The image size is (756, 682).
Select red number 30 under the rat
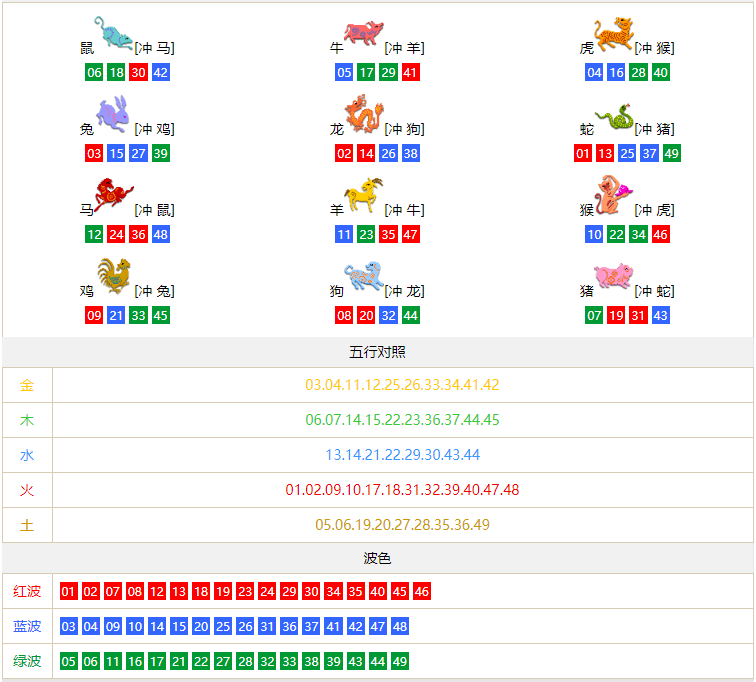138,73
